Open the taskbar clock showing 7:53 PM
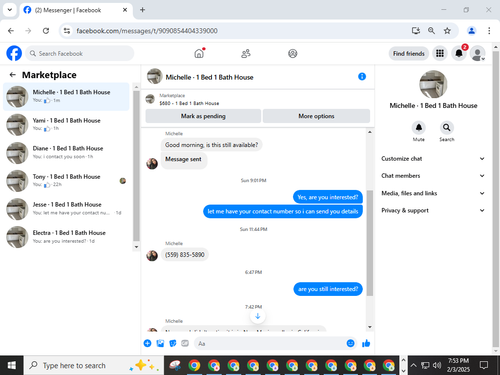The image size is (500, 375). coord(458,365)
